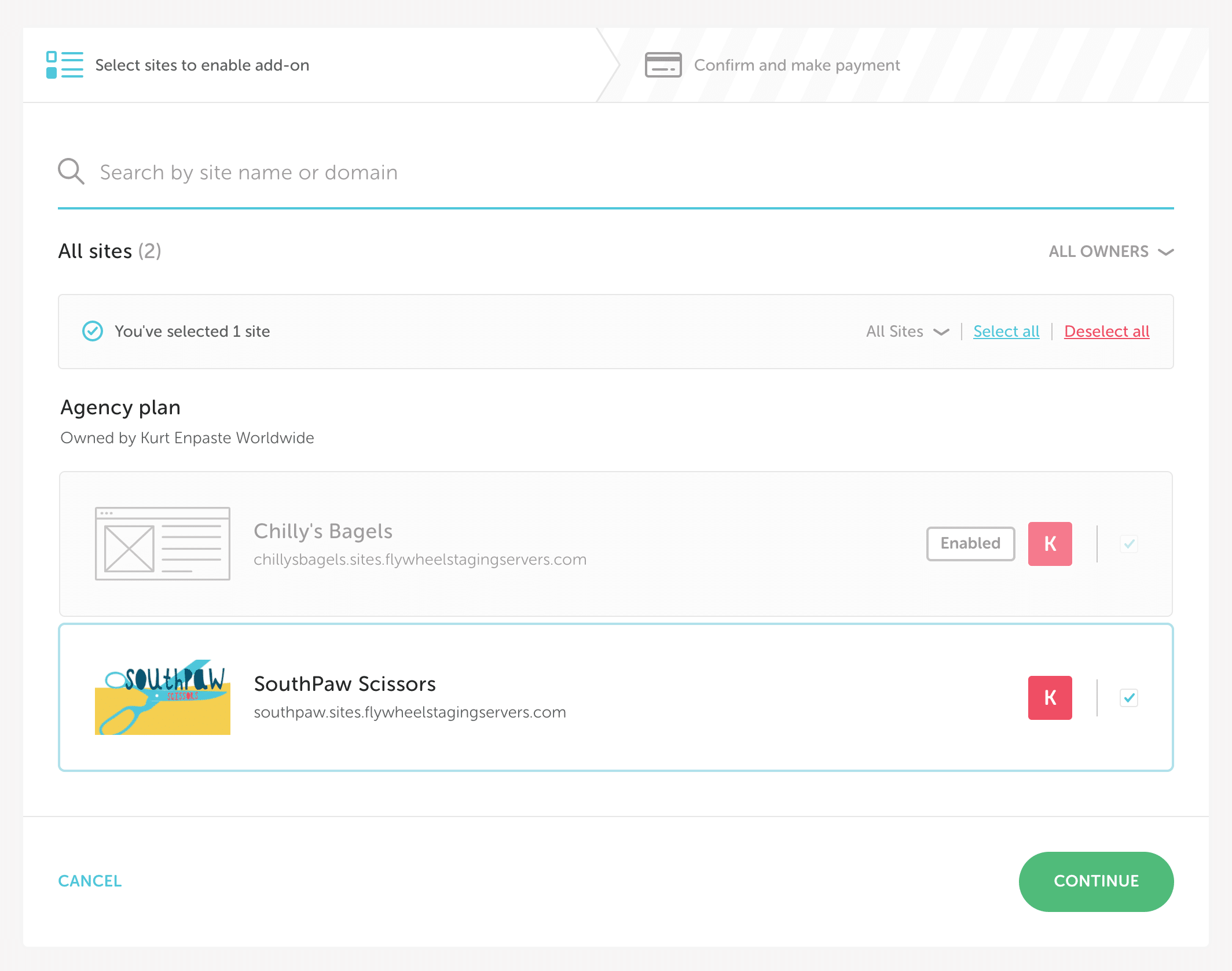The height and width of the screenshot is (971, 1232).
Task: Click the Chilly's Bagels disabled checkbox
Action: 1128,543
